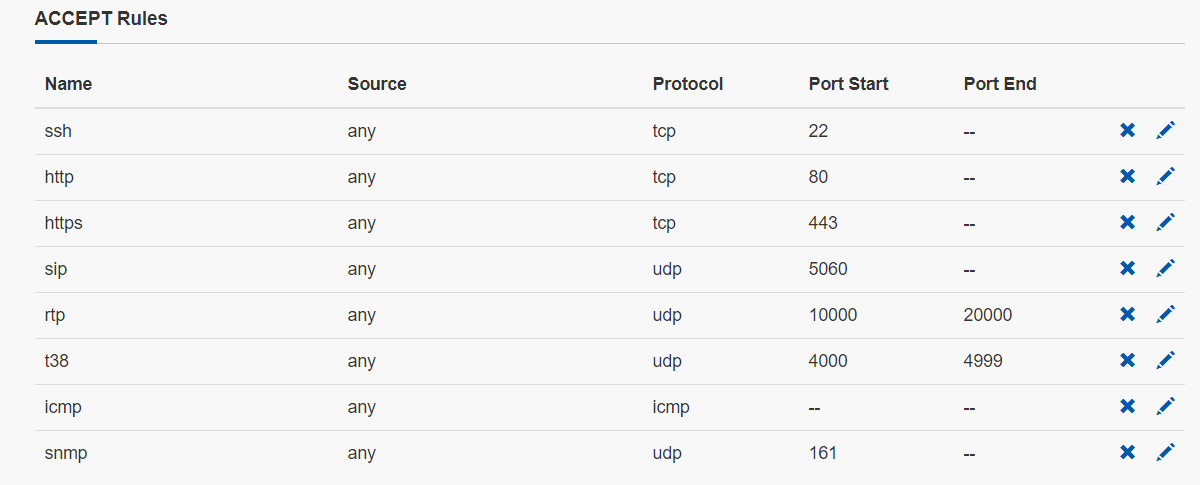Click the Port Start column header

[848, 84]
